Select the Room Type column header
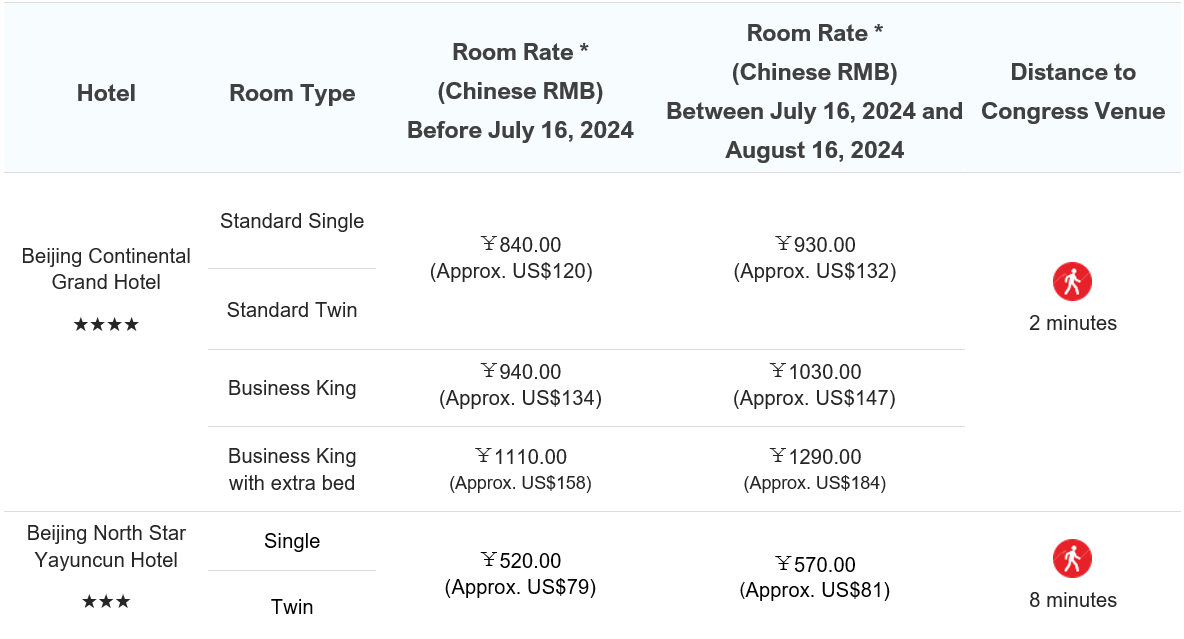1184x639 pixels. [x=292, y=93]
